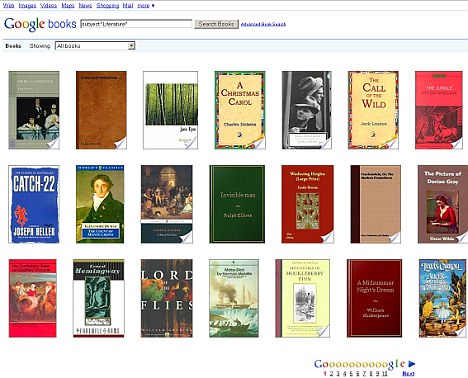Click the Google books logo
This screenshot has width=468, height=378.
click(x=40, y=24)
